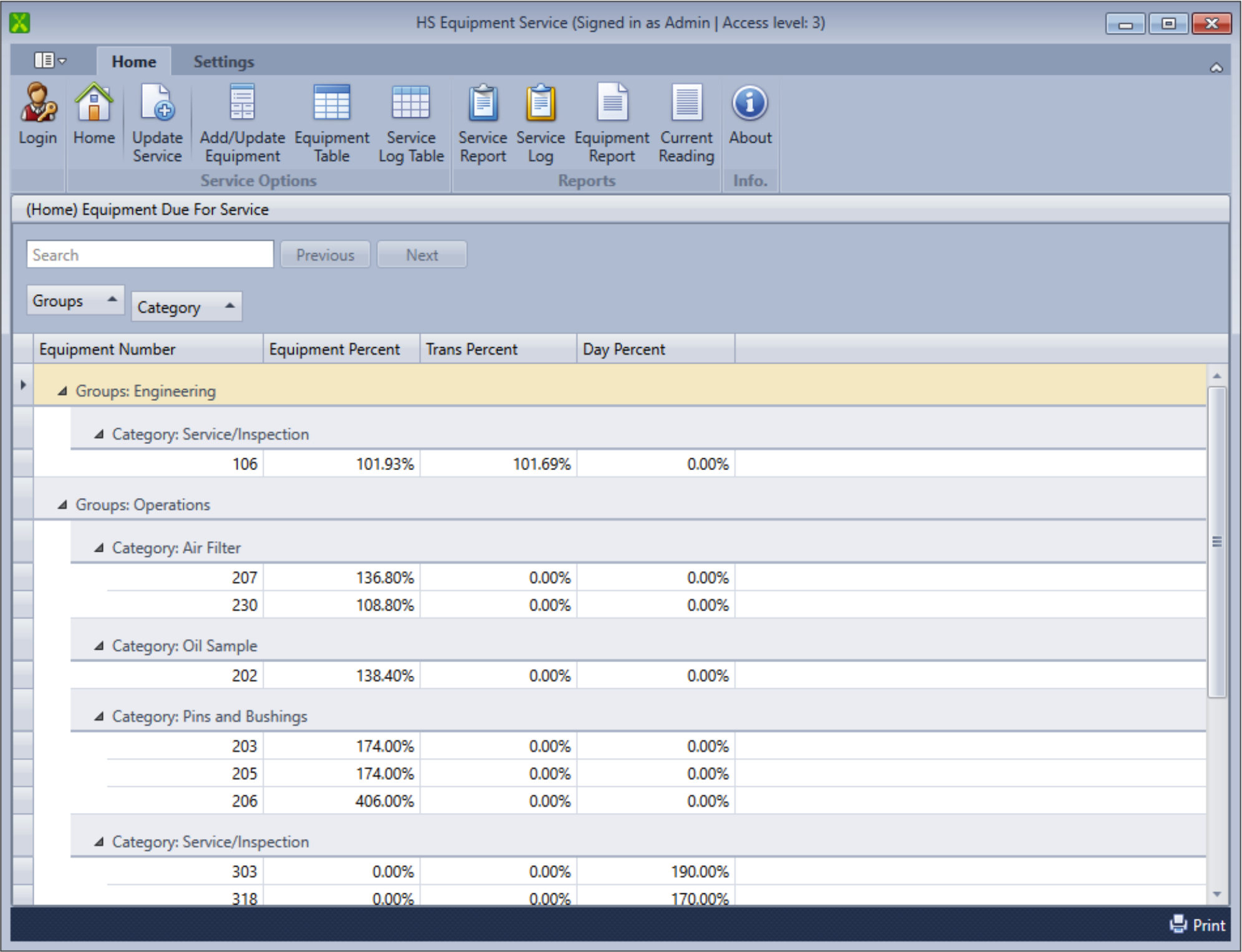Click into the Search field
This screenshot has height=952, width=1242.
coord(150,254)
